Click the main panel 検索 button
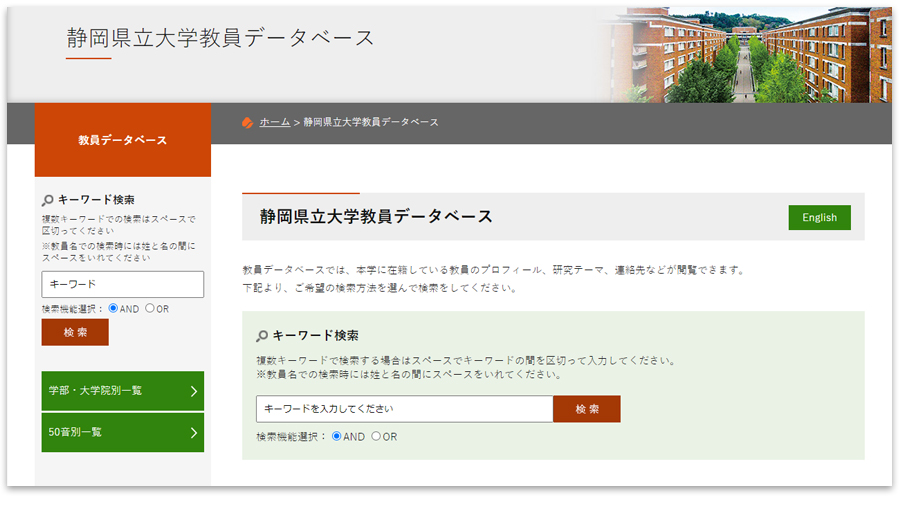 point(587,409)
